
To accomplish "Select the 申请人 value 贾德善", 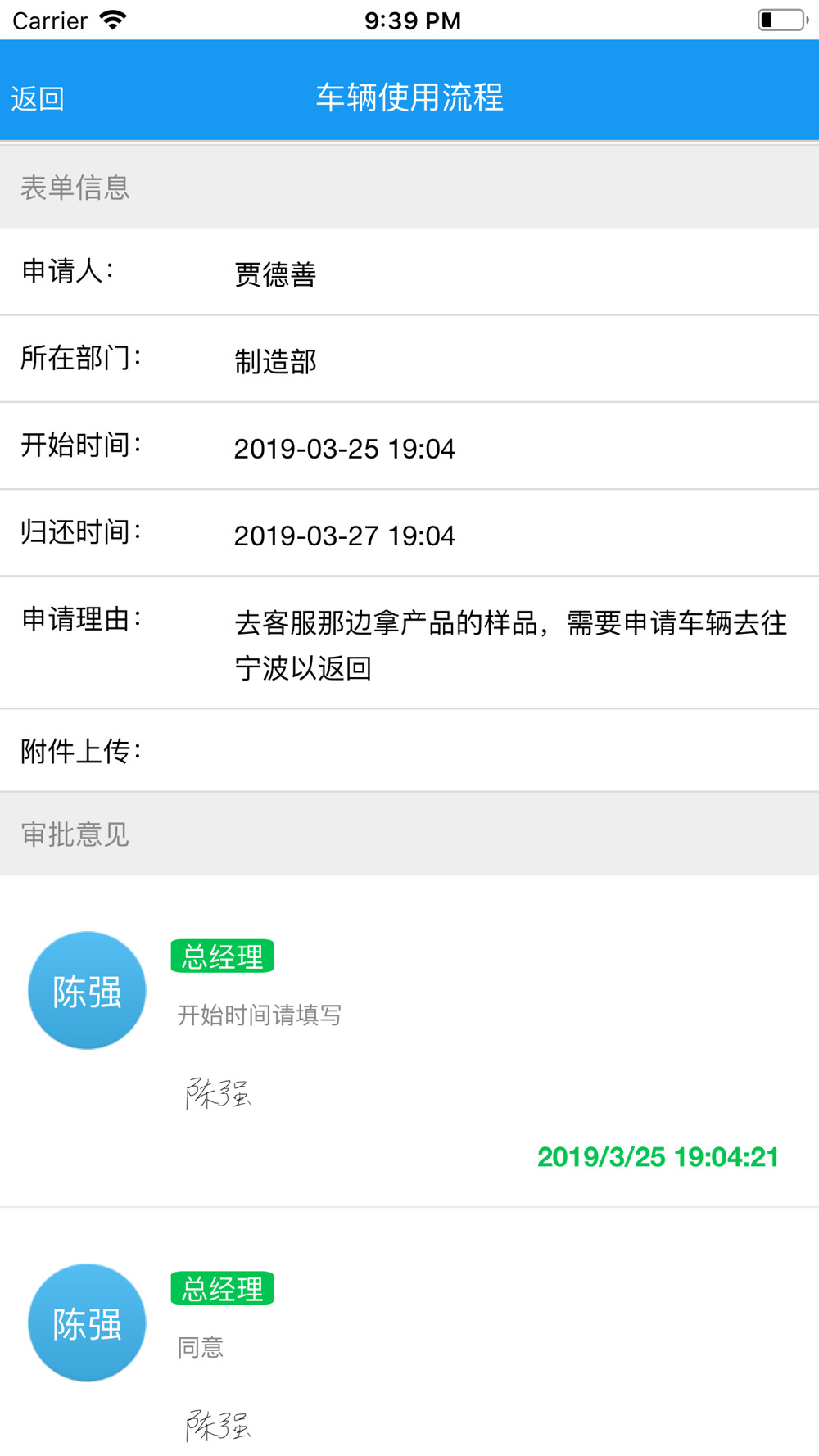I will (275, 274).
